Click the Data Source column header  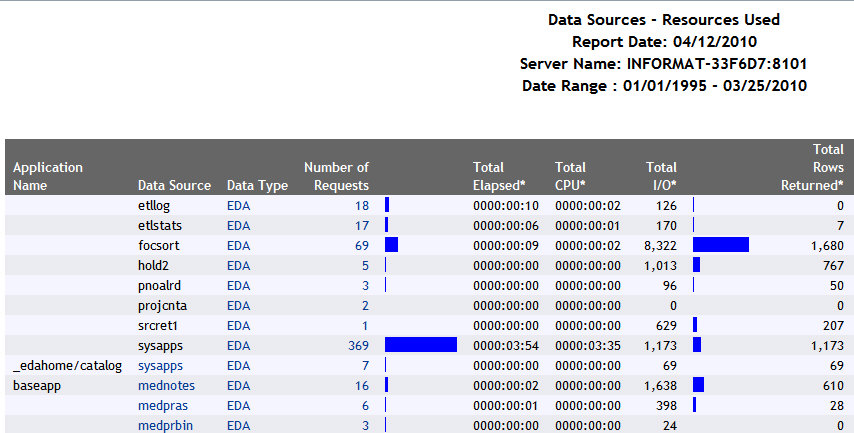point(174,185)
